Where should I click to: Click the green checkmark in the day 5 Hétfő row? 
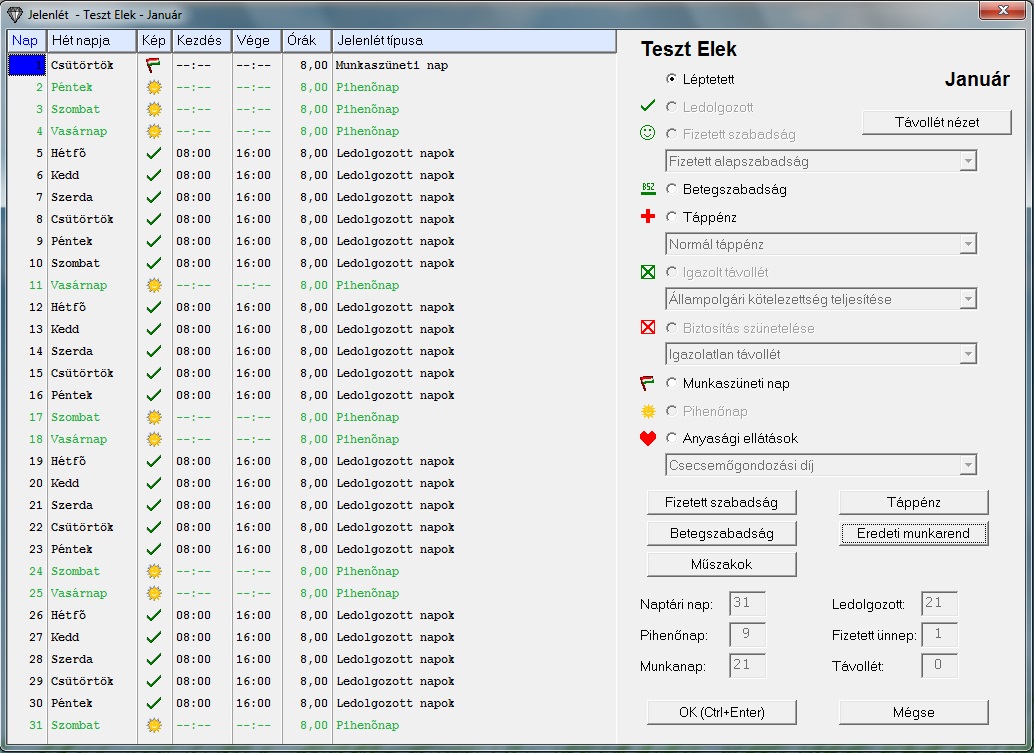[153, 153]
